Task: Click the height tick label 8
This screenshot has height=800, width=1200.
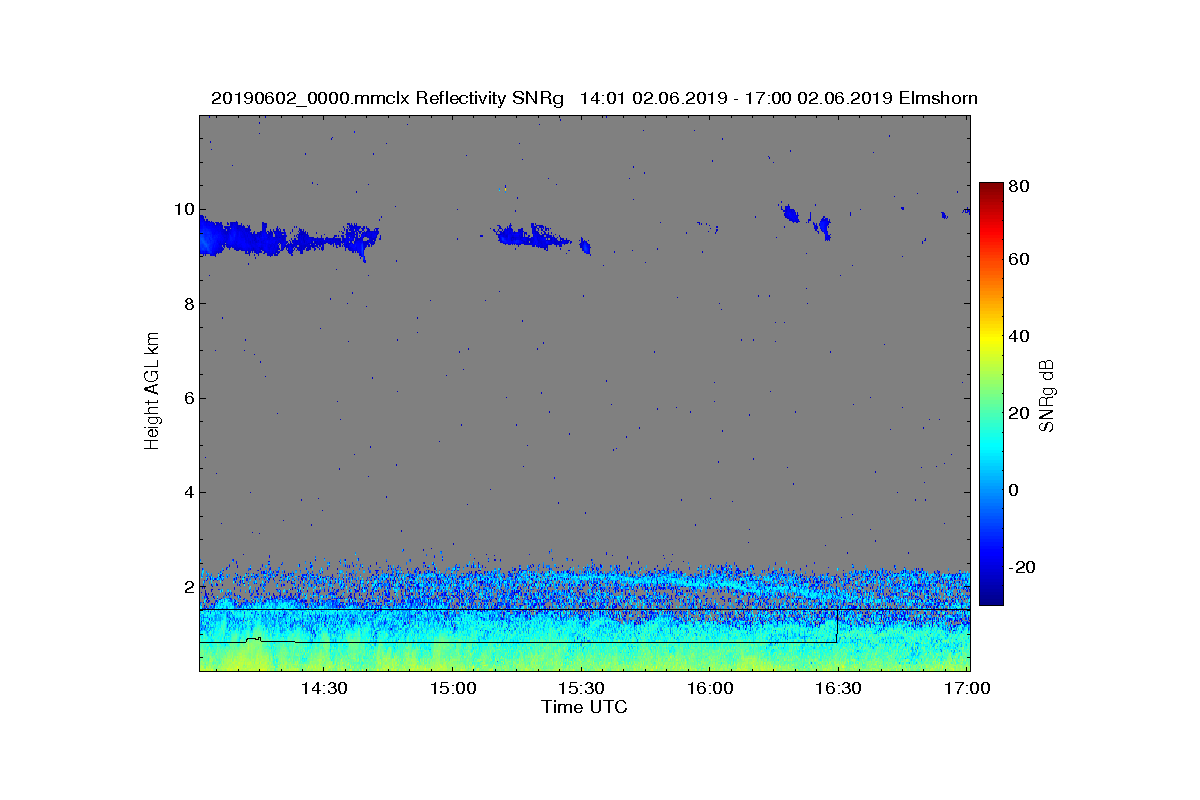Action: 187,304
